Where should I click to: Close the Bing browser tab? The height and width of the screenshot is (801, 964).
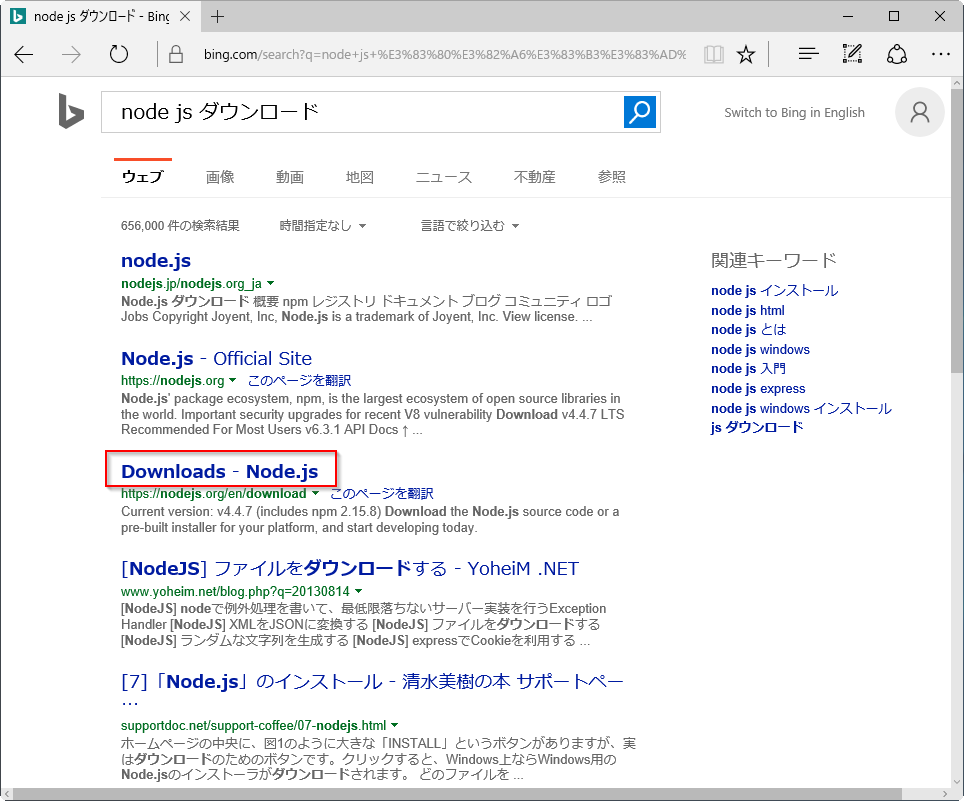[x=184, y=17]
